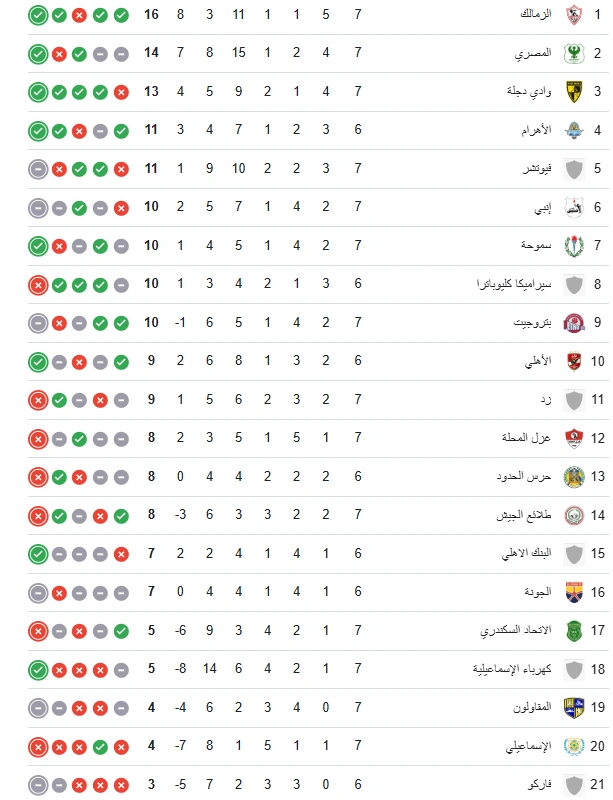Click the Zamalek club logo

click(x=574, y=15)
